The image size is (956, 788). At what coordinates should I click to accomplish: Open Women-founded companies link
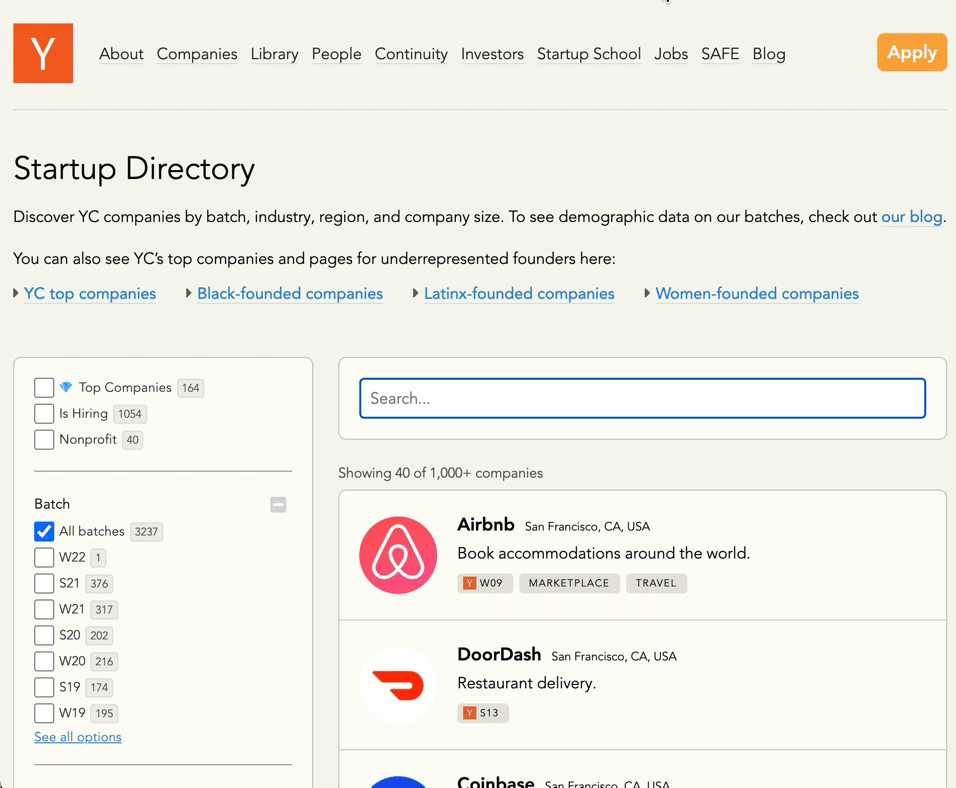757,293
